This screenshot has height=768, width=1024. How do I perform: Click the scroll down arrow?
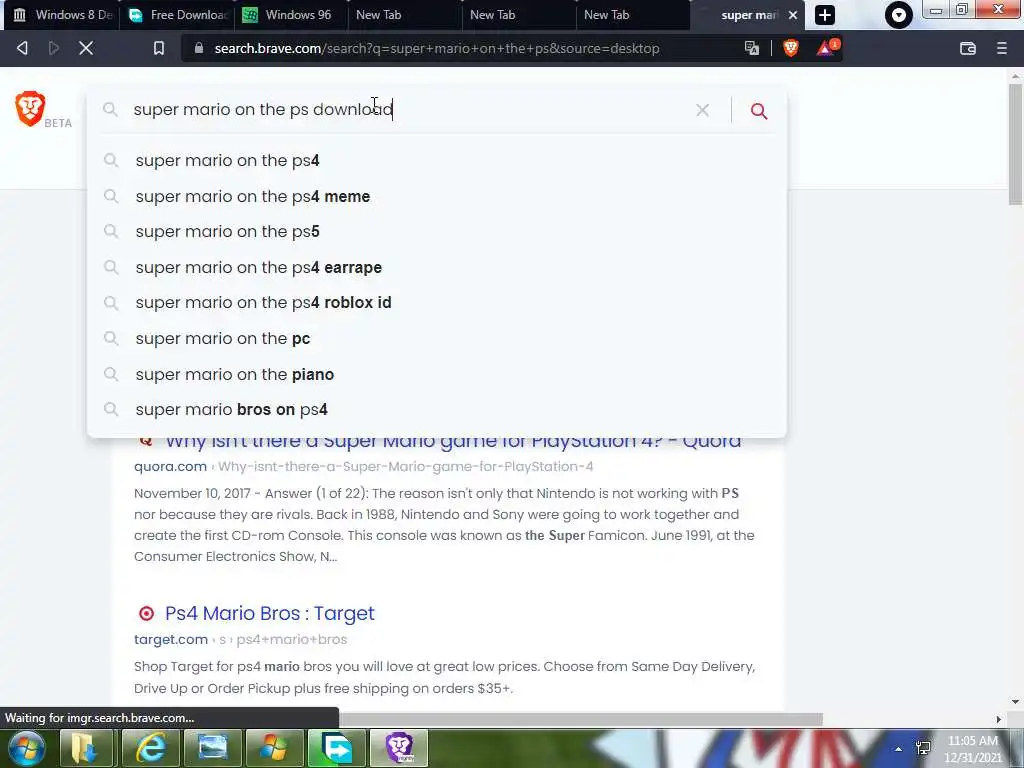[x=1016, y=702]
